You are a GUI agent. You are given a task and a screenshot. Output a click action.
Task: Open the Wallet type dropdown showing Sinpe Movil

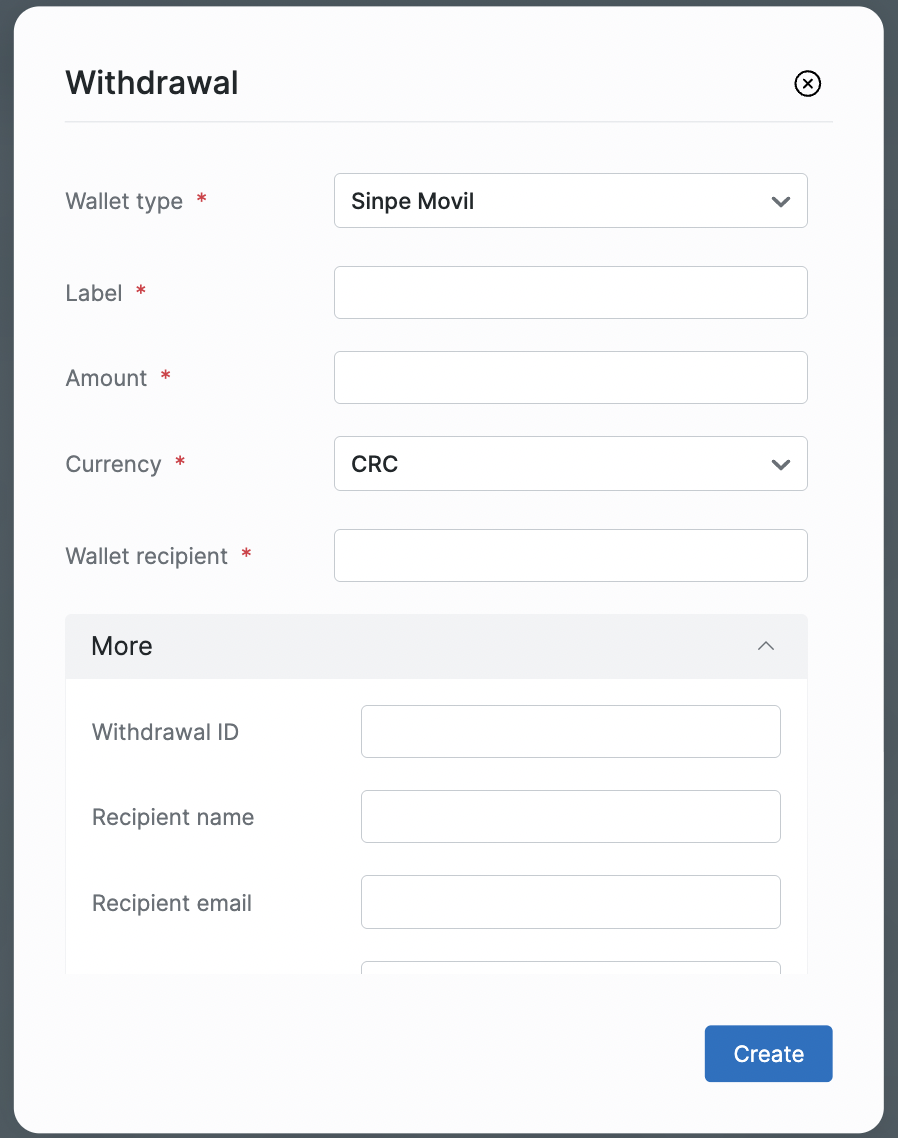pyautogui.click(x=570, y=201)
